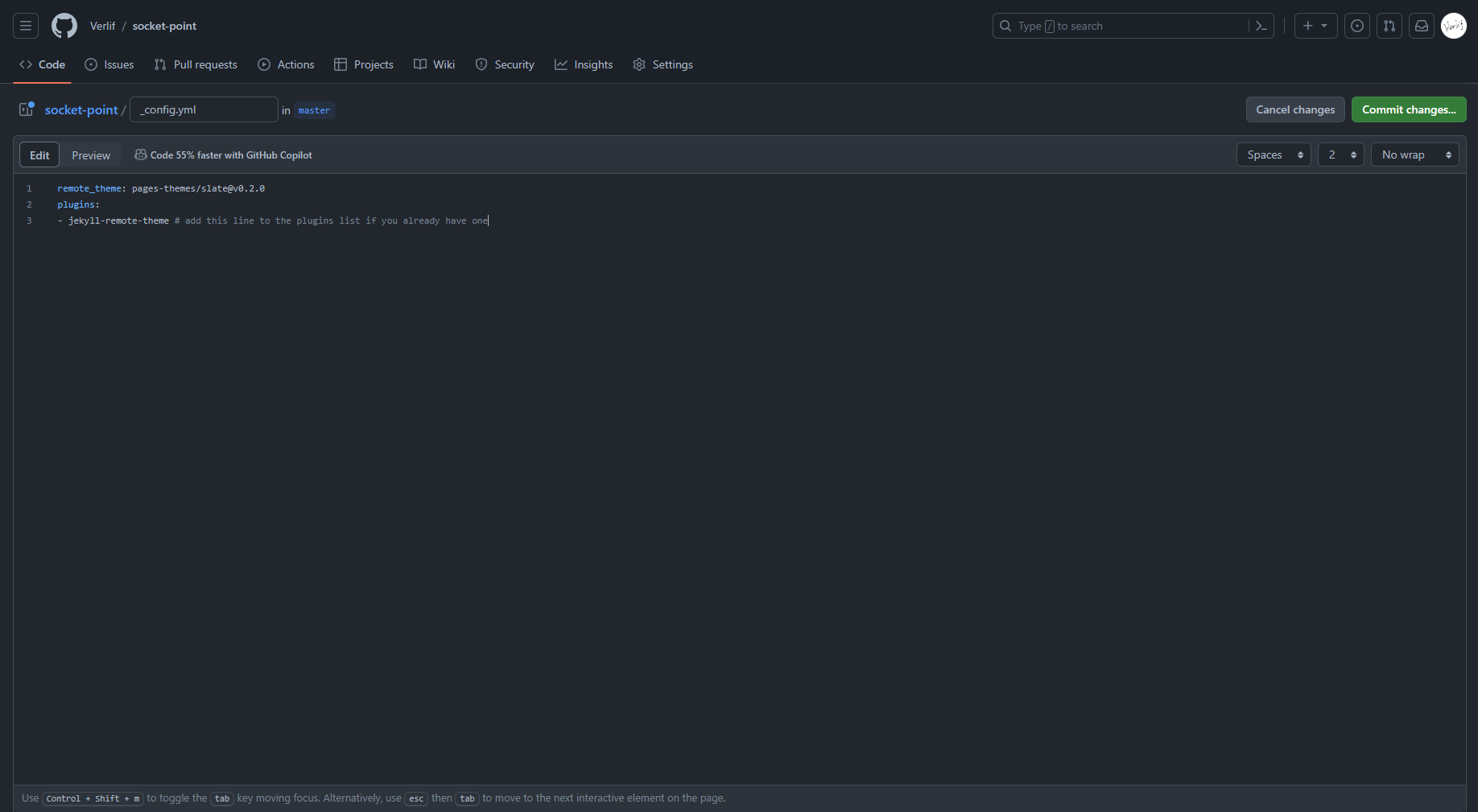Open the No wrap line-wrap dropdown
This screenshot has height=812, width=1478.
(1414, 155)
